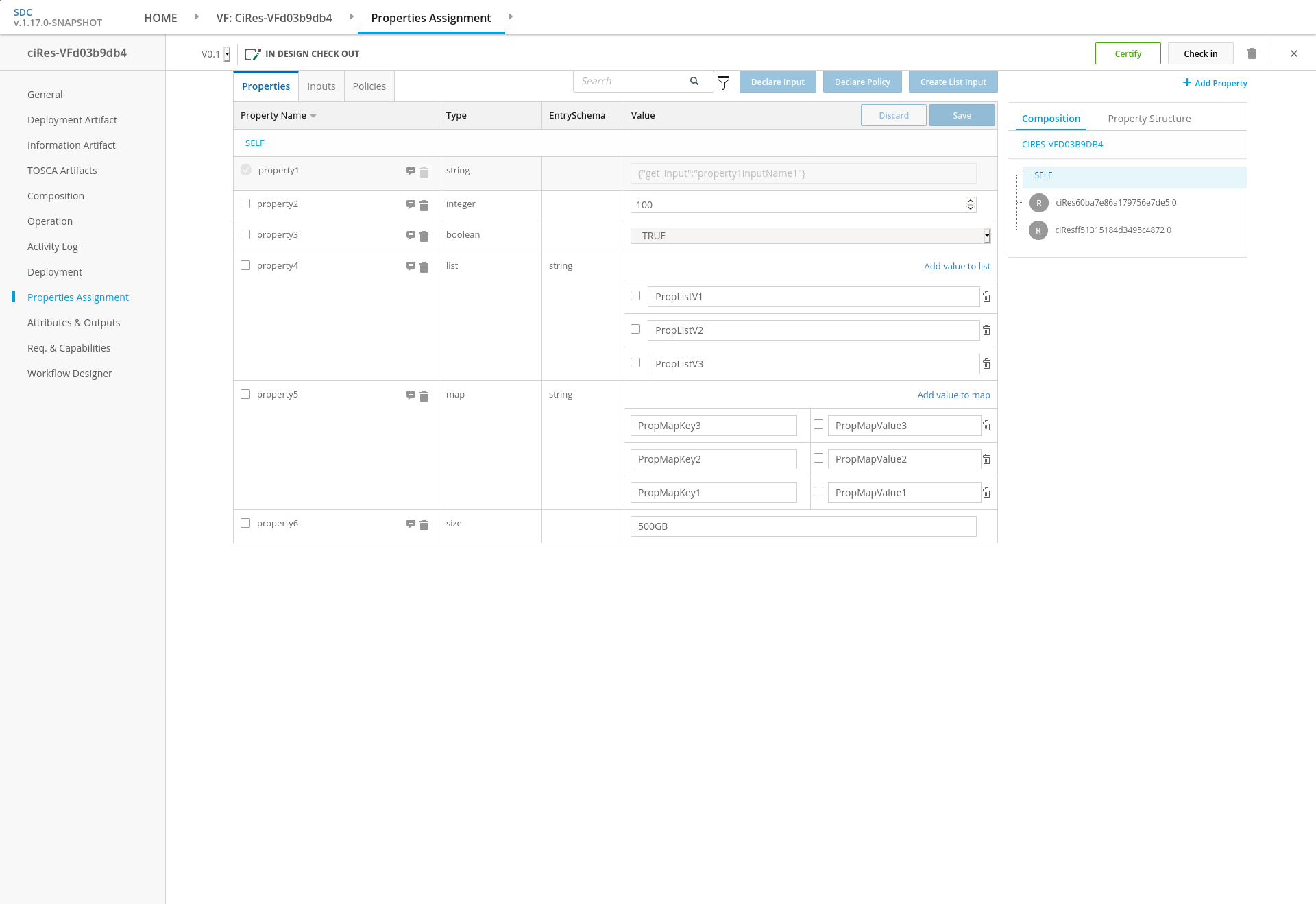Screen dimensions: 1316x904
Task: Select the ciResff51315184d3495c4872 instance icon
Action: (1038, 230)
